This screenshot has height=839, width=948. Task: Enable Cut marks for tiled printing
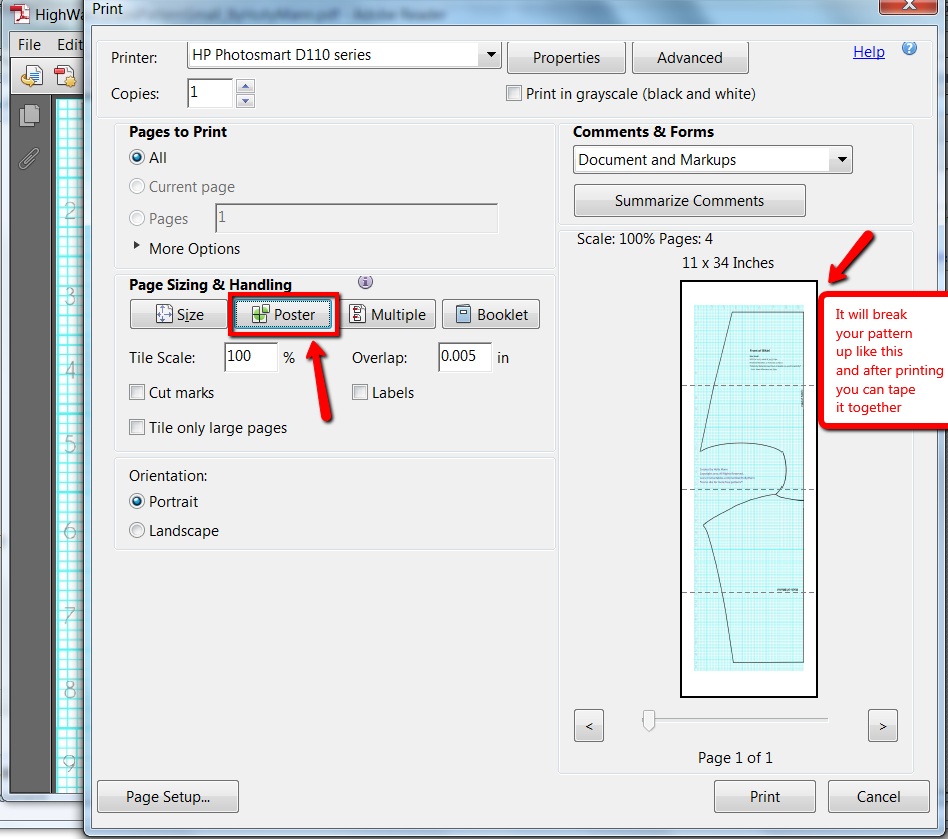(136, 392)
